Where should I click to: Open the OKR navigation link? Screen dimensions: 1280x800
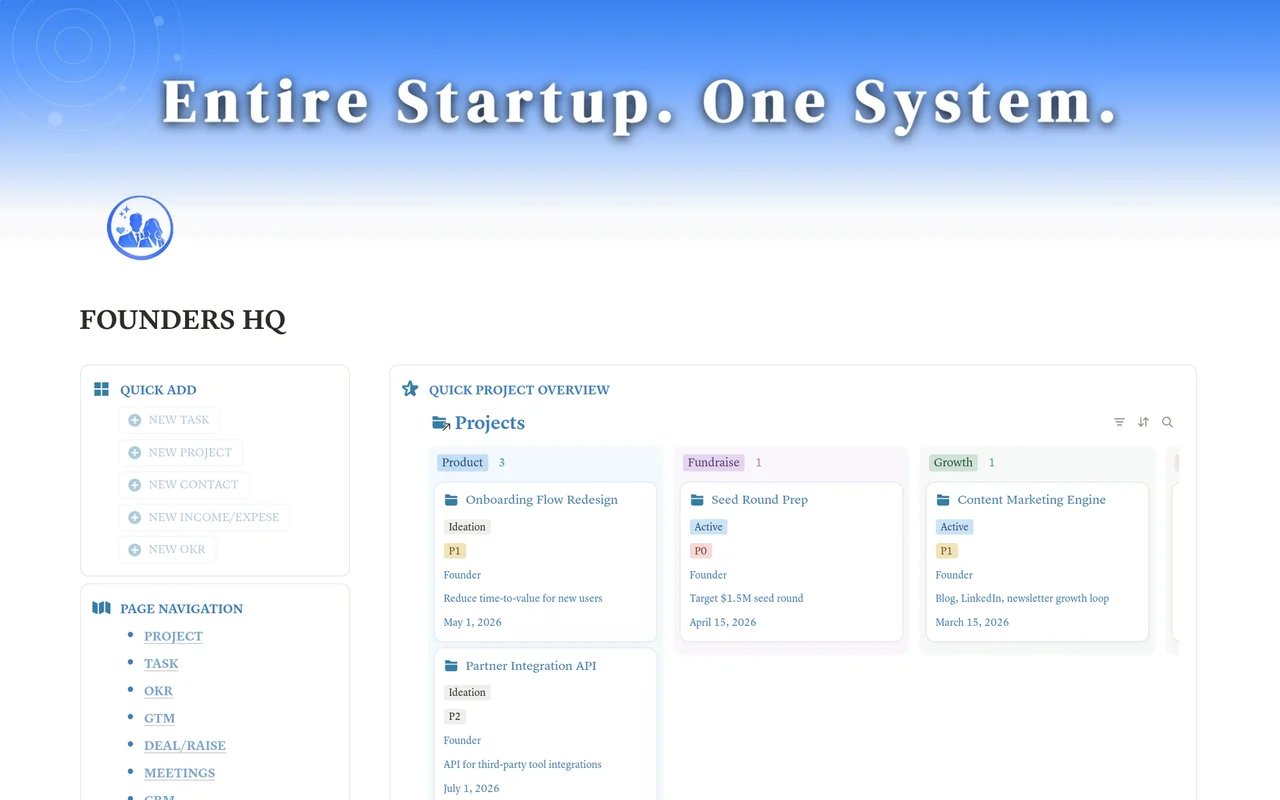click(158, 691)
